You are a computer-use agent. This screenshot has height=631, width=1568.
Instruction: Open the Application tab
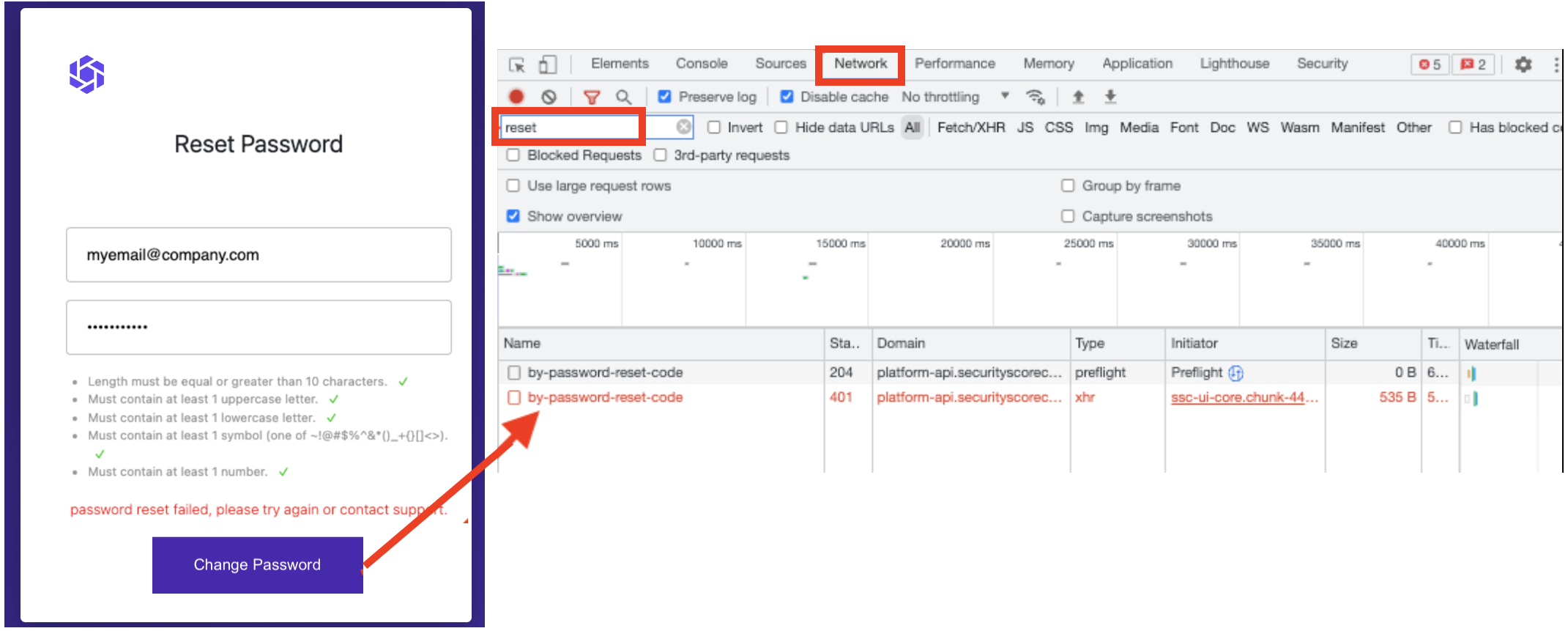[1137, 64]
